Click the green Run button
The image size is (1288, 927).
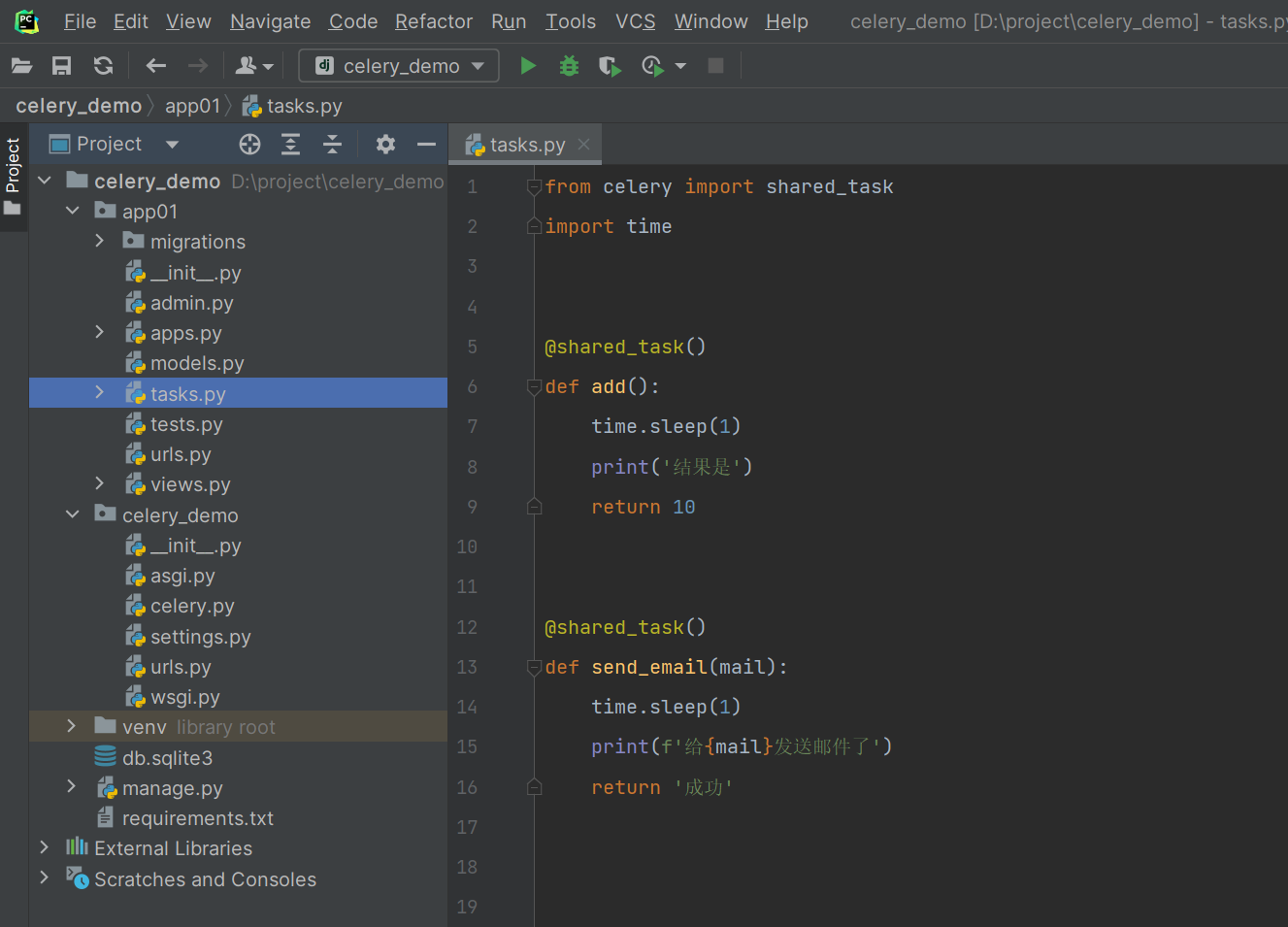[x=528, y=66]
